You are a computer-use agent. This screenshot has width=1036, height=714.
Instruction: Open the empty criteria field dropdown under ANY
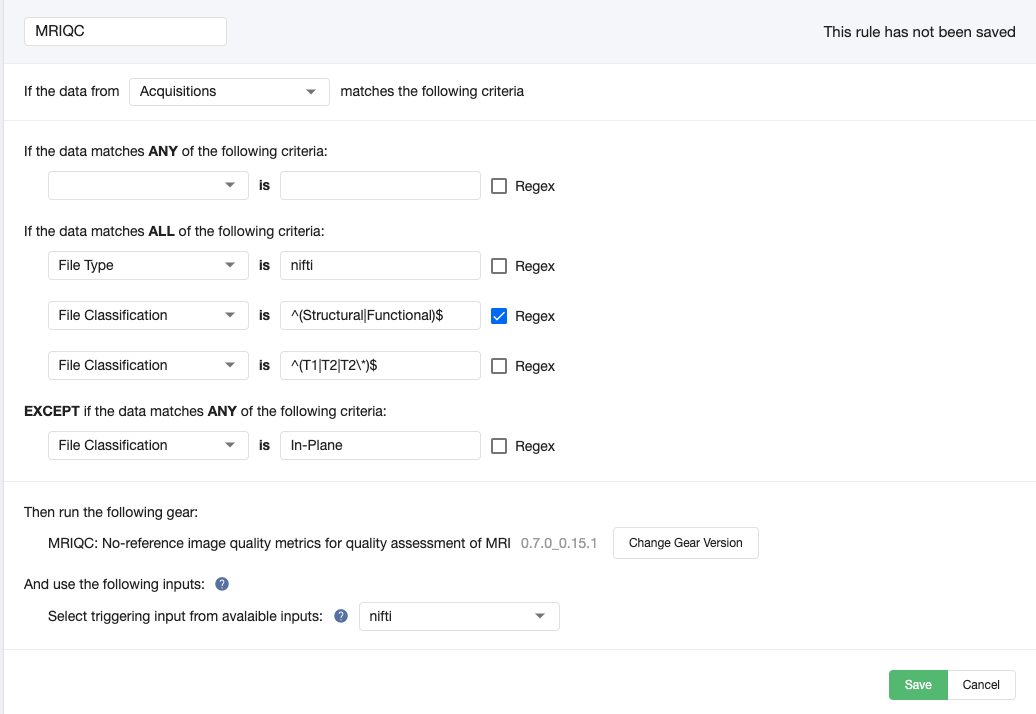tap(148, 186)
